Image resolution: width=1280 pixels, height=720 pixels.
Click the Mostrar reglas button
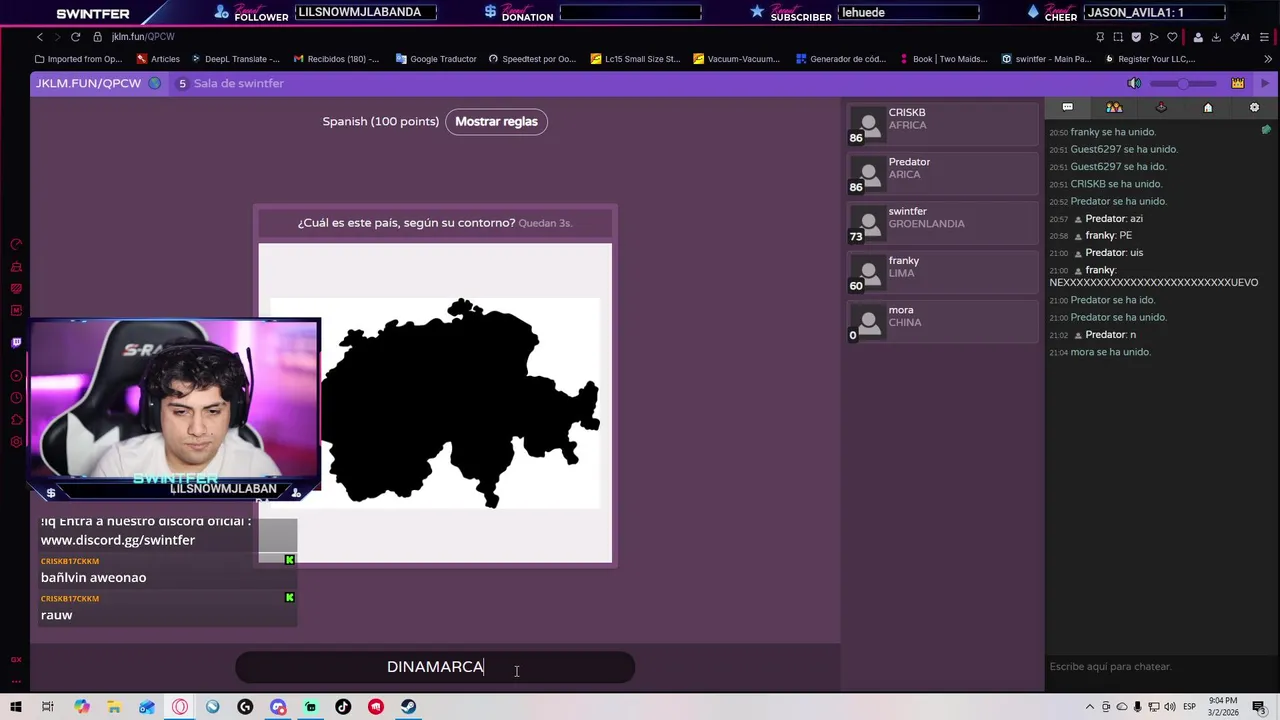[x=496, y=121]
